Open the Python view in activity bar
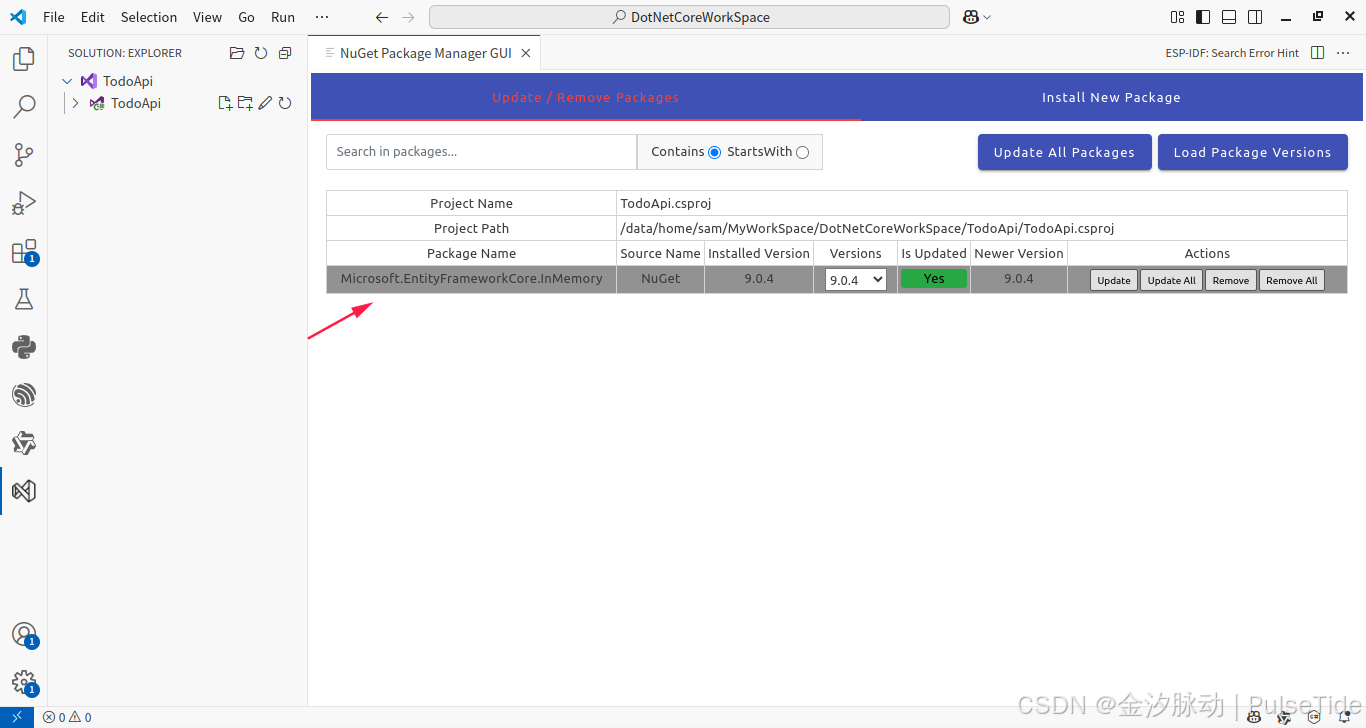Screen dimensions: 1366x728 [x=24, y=347]
